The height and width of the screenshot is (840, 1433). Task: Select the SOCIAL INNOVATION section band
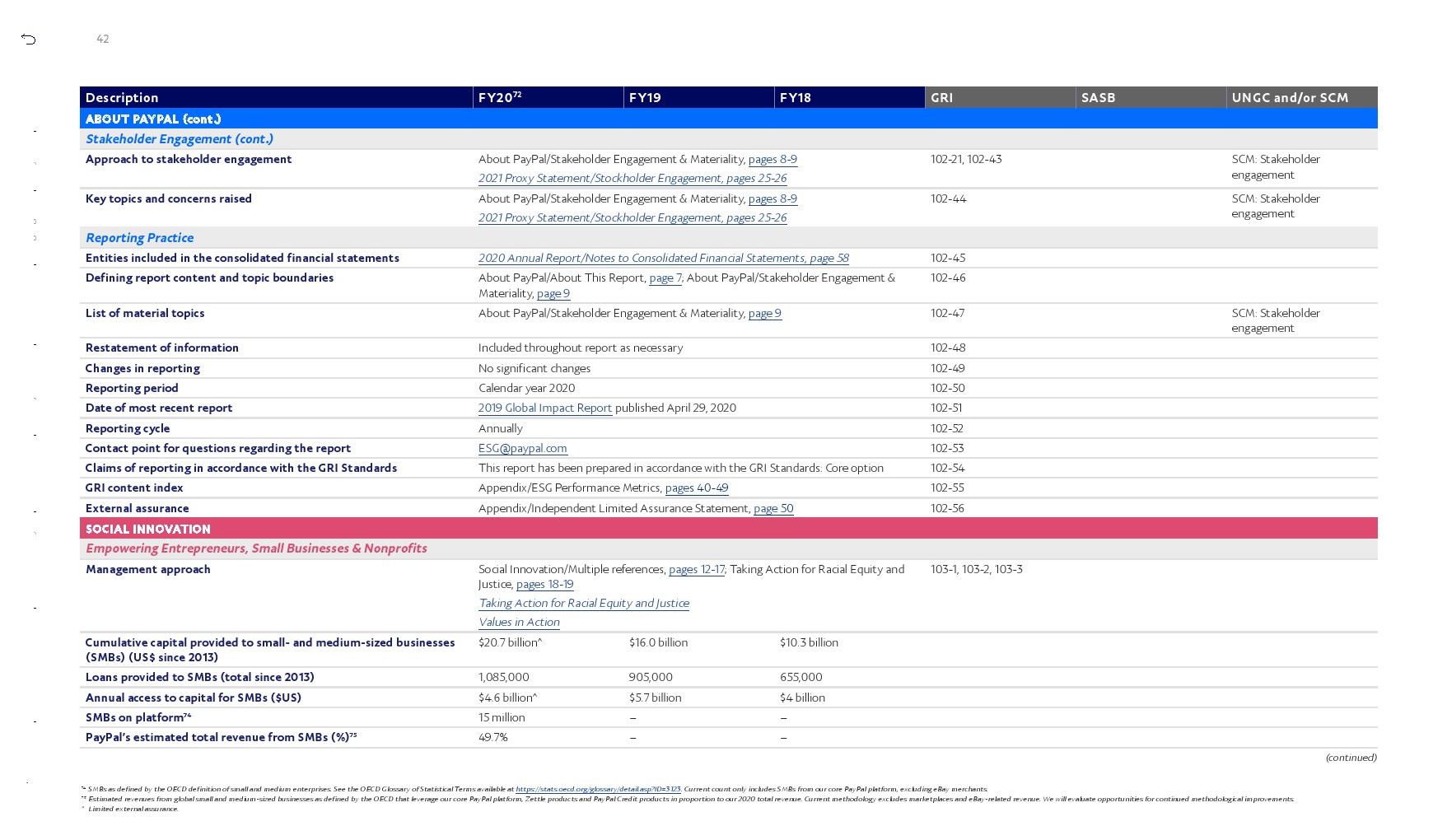pos(729,529)
